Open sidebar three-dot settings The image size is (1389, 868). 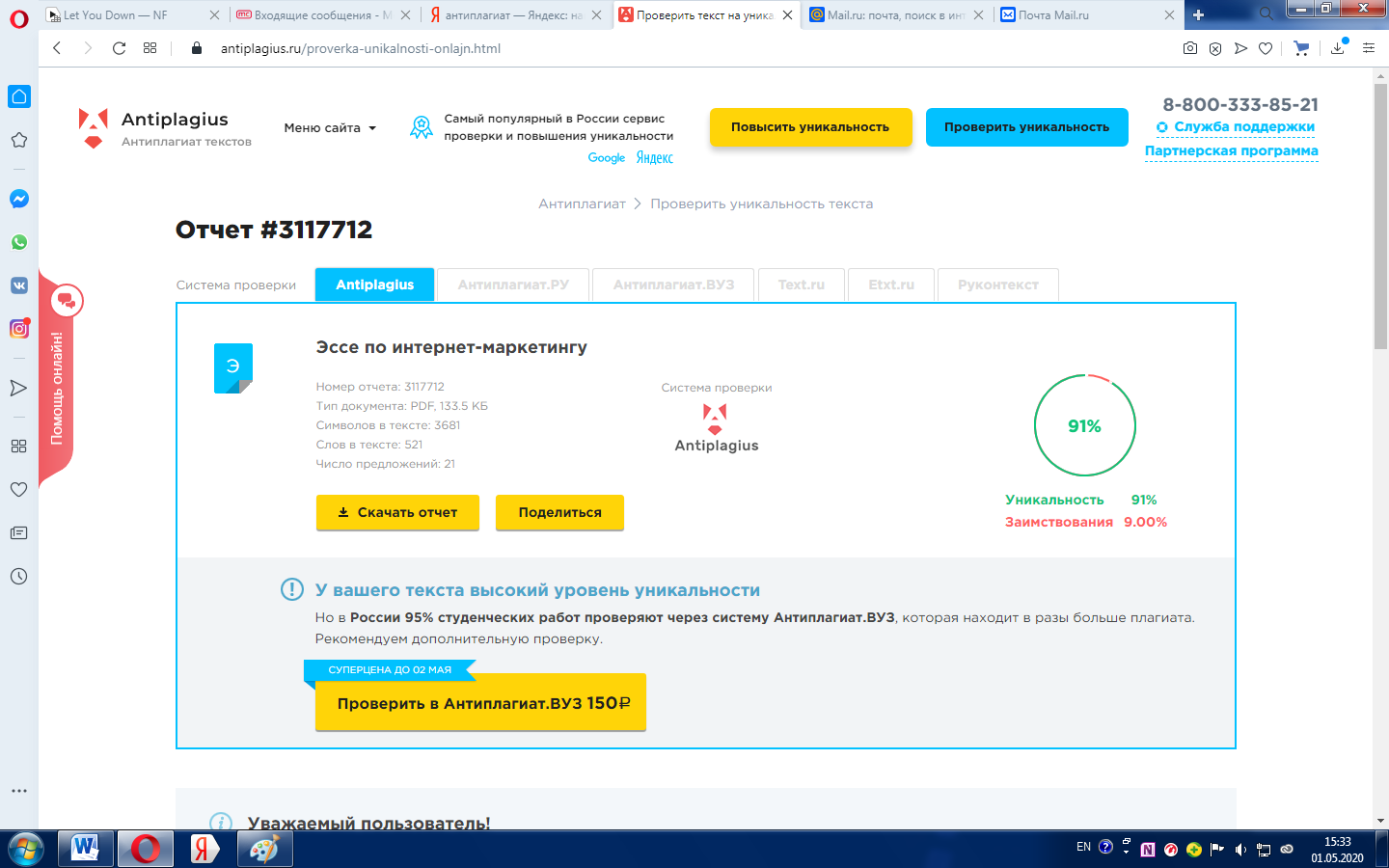coord(18,790)
